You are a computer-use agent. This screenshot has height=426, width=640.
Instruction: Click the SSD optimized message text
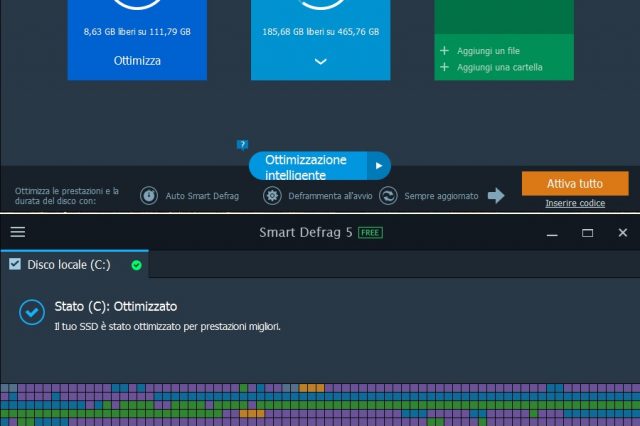pos(167,326)
